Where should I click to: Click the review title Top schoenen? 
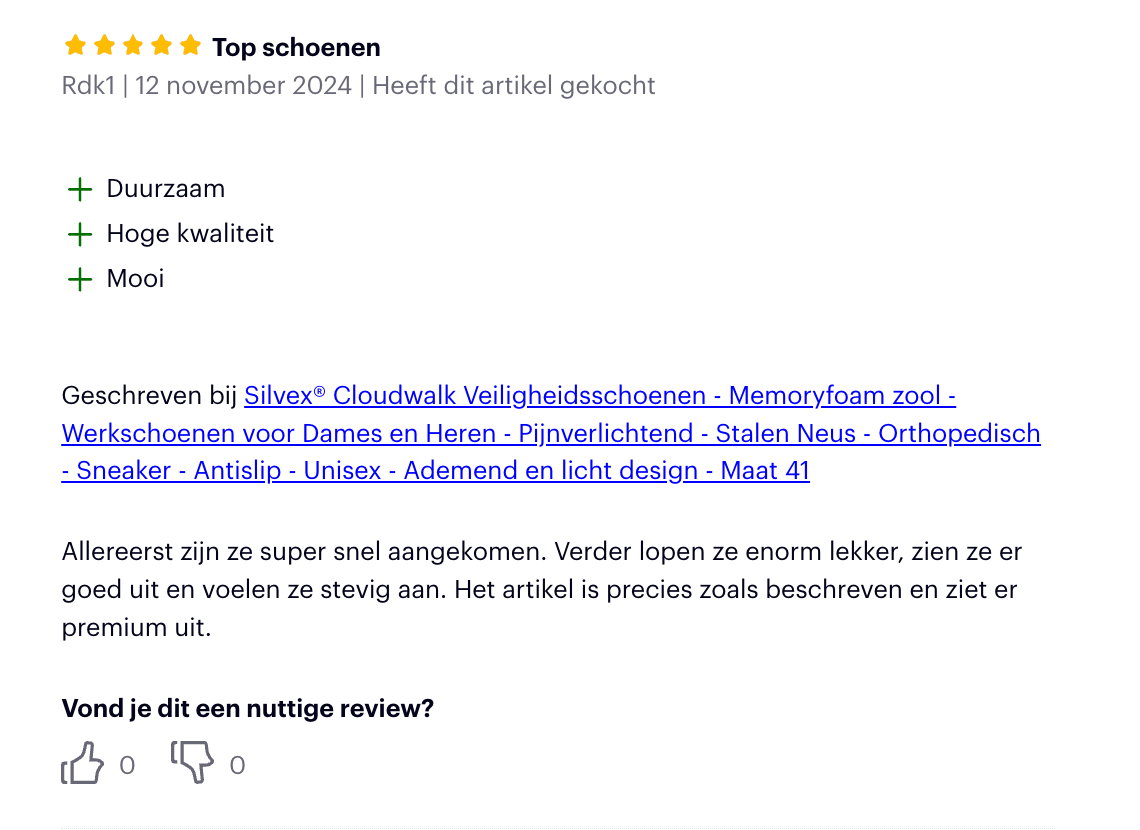tap(296, 47)
